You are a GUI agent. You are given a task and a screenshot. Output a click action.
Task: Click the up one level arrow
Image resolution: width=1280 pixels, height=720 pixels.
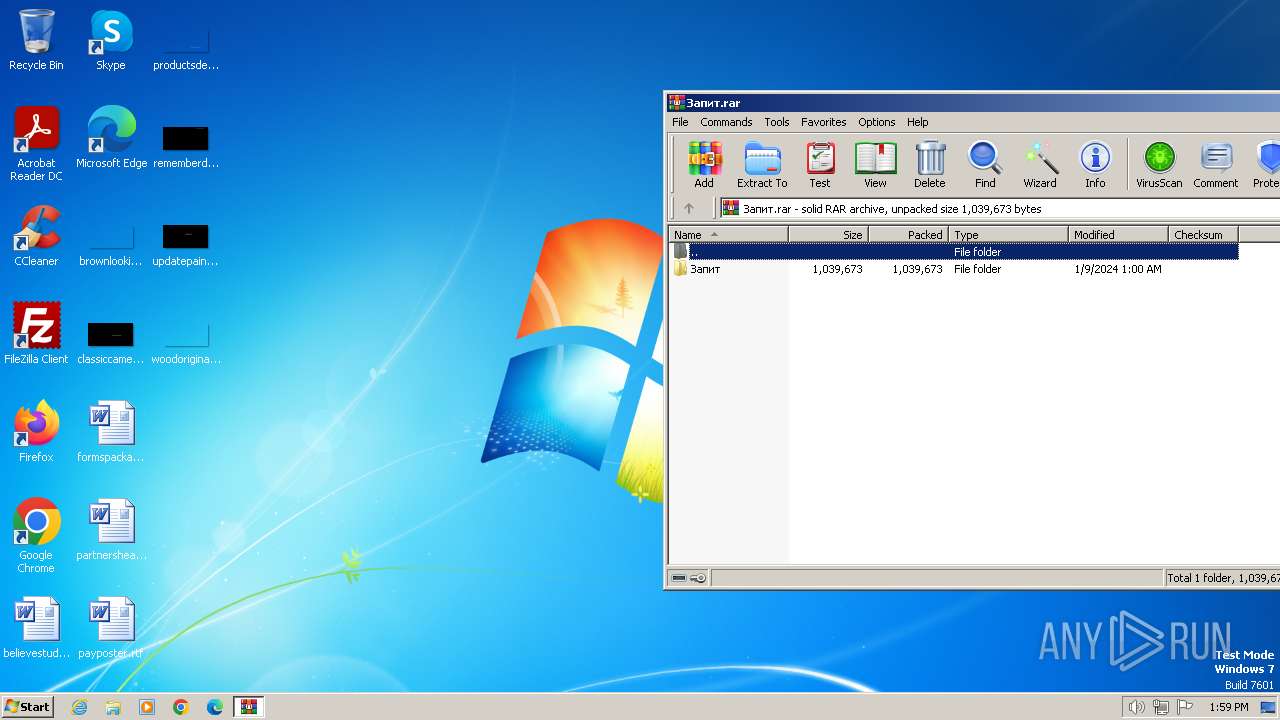click(688, 209)
